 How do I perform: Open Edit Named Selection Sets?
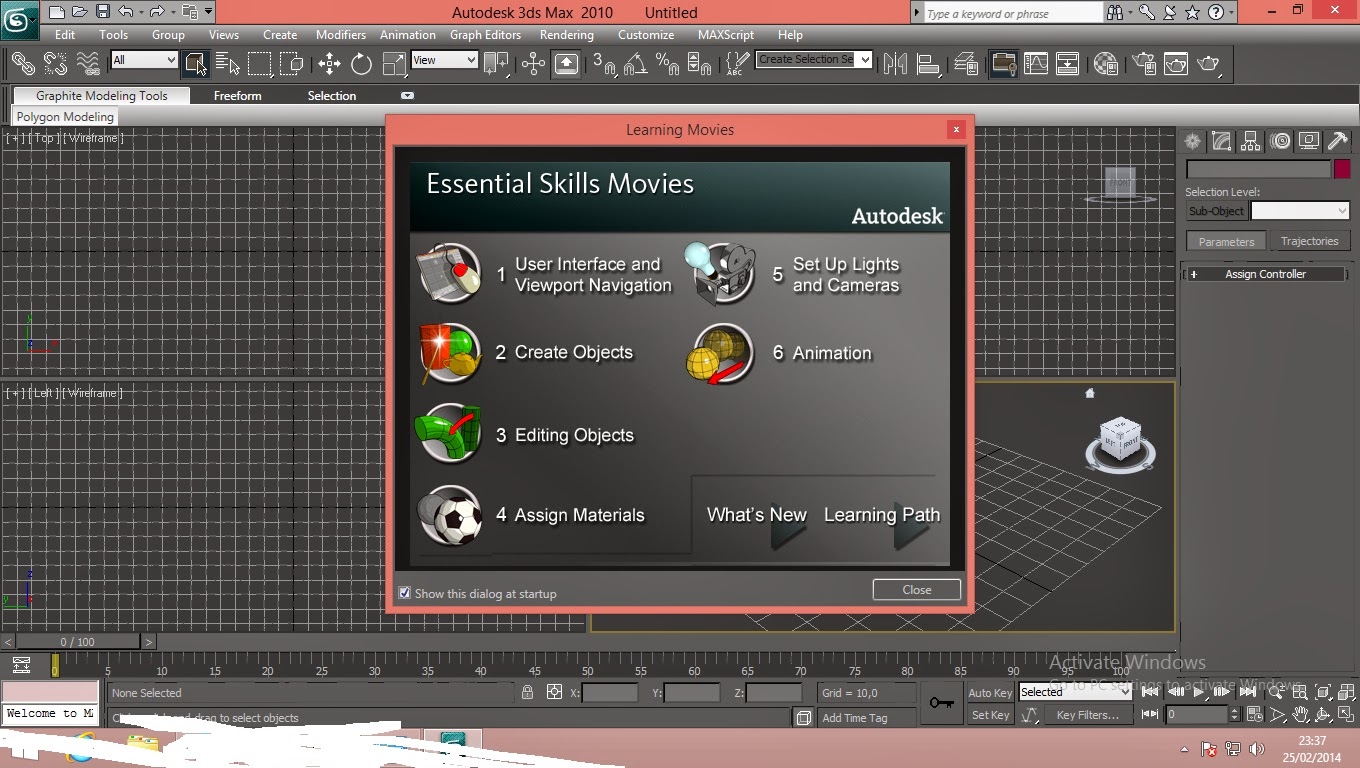coord(736,63)
